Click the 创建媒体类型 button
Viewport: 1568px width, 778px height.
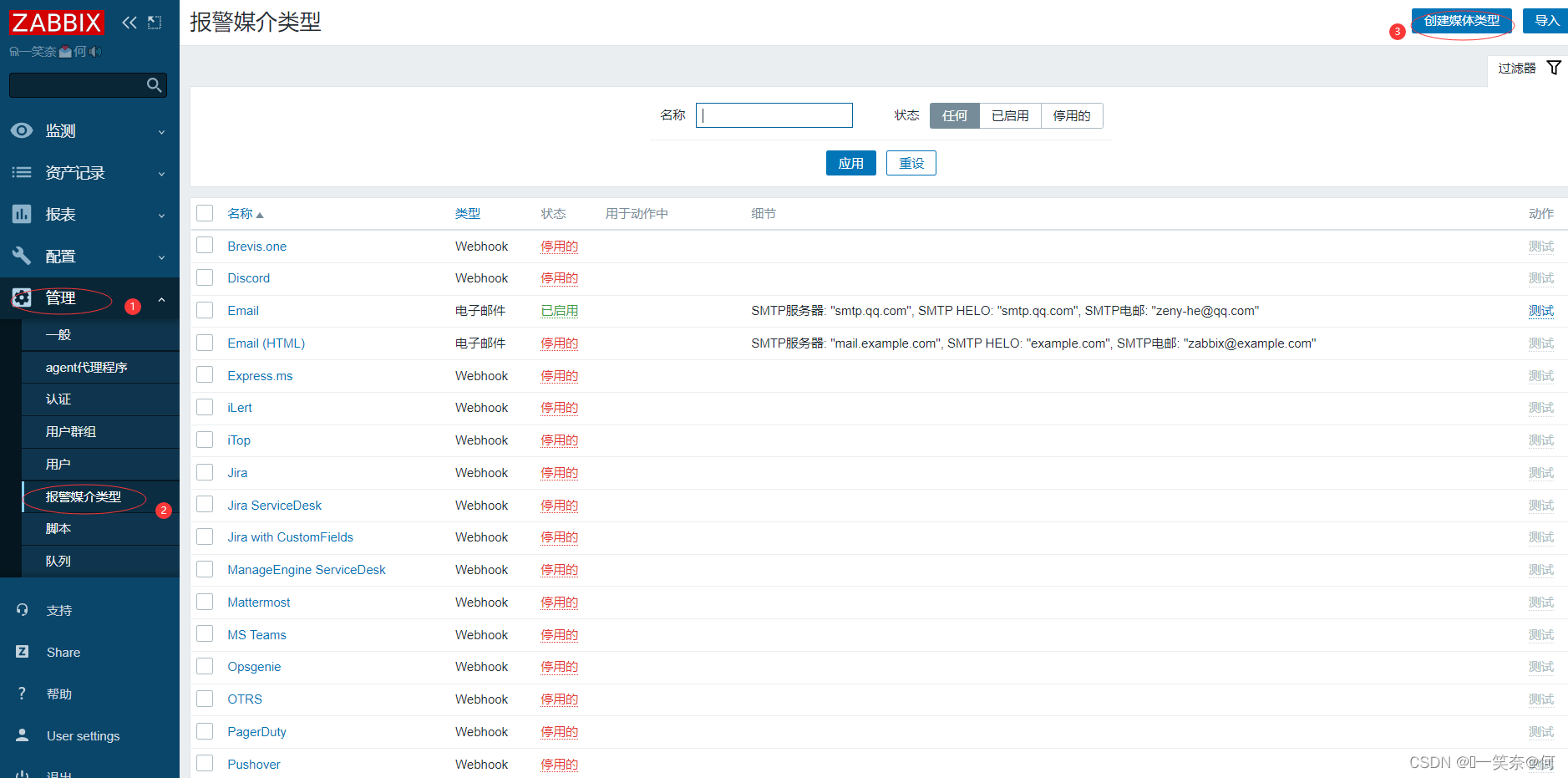tap(1462, 21)
